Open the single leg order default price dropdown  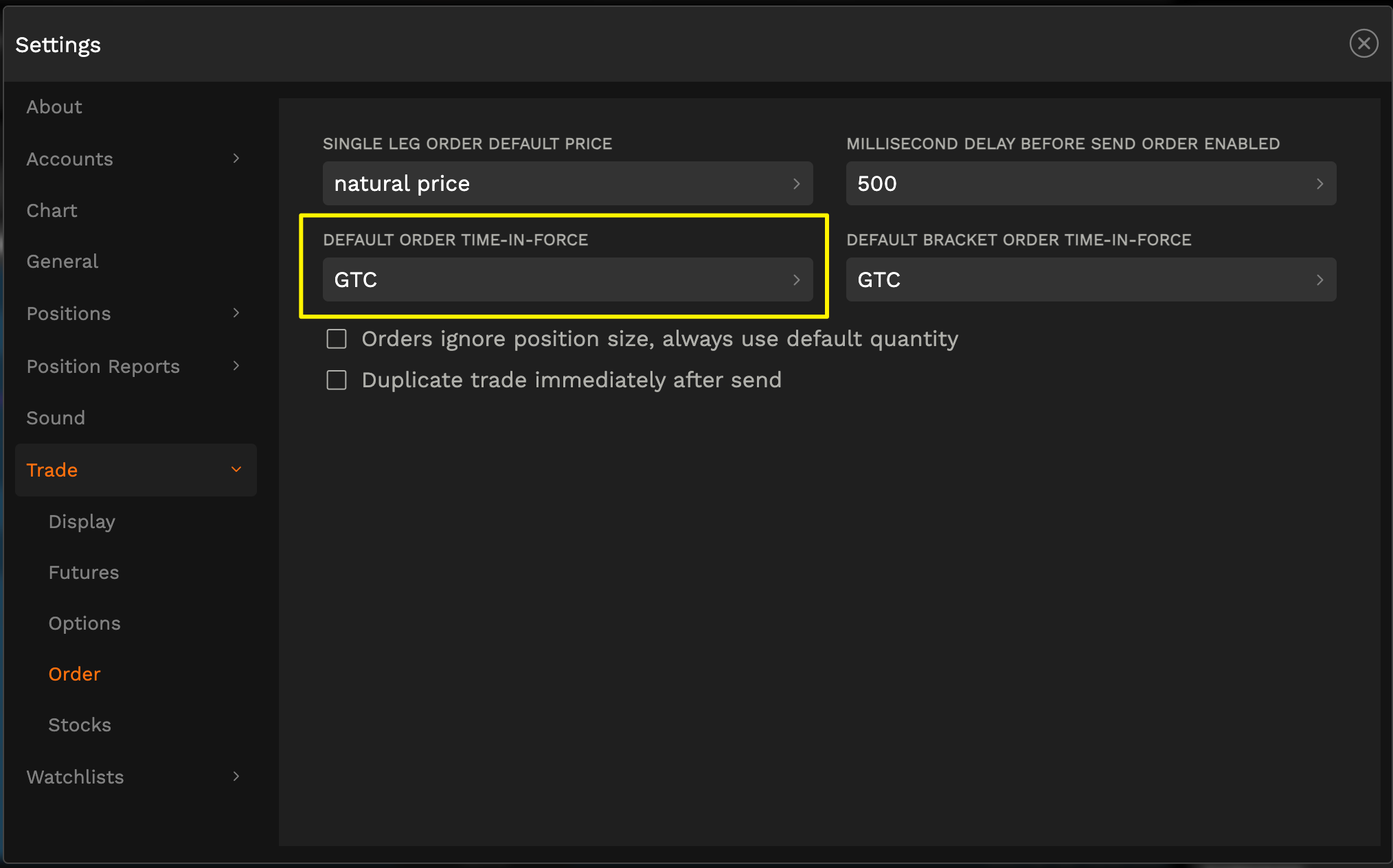[567, 183]
